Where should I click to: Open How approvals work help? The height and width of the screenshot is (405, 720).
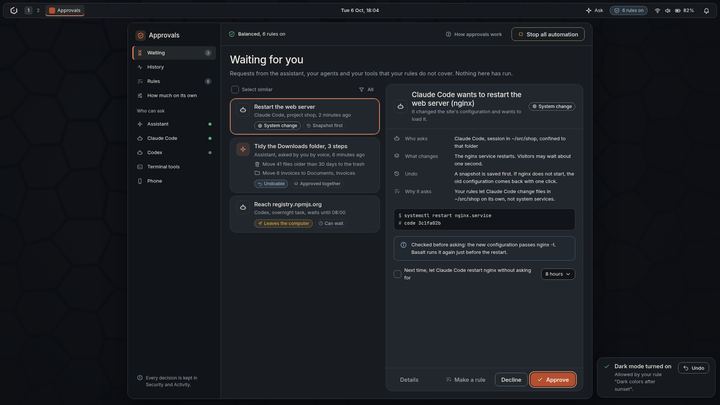(x=473, y=34)
